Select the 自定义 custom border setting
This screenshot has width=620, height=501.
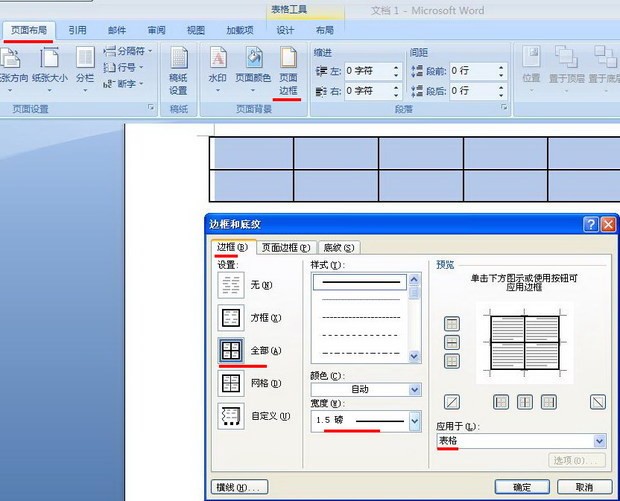pos(231,416)
